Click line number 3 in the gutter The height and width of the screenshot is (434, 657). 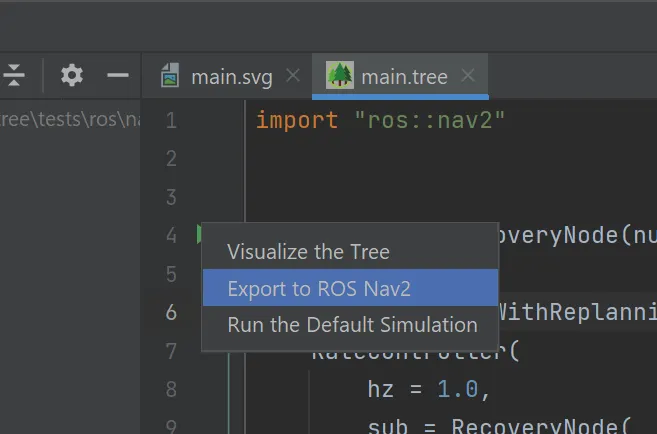[171, 197]
